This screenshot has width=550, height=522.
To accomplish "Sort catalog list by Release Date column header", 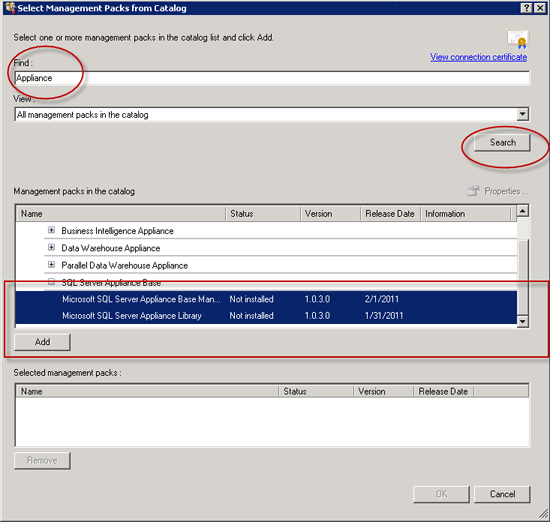I will tap(390, 214).
